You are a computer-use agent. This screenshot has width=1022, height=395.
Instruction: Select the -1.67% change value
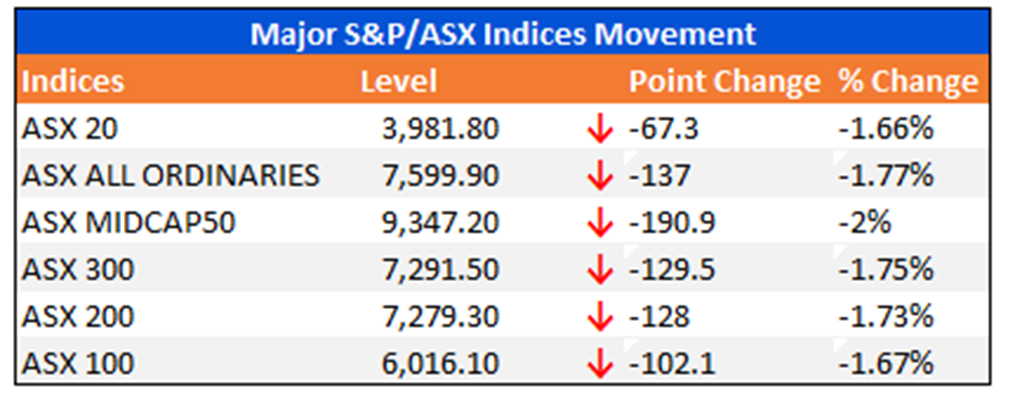886,364
